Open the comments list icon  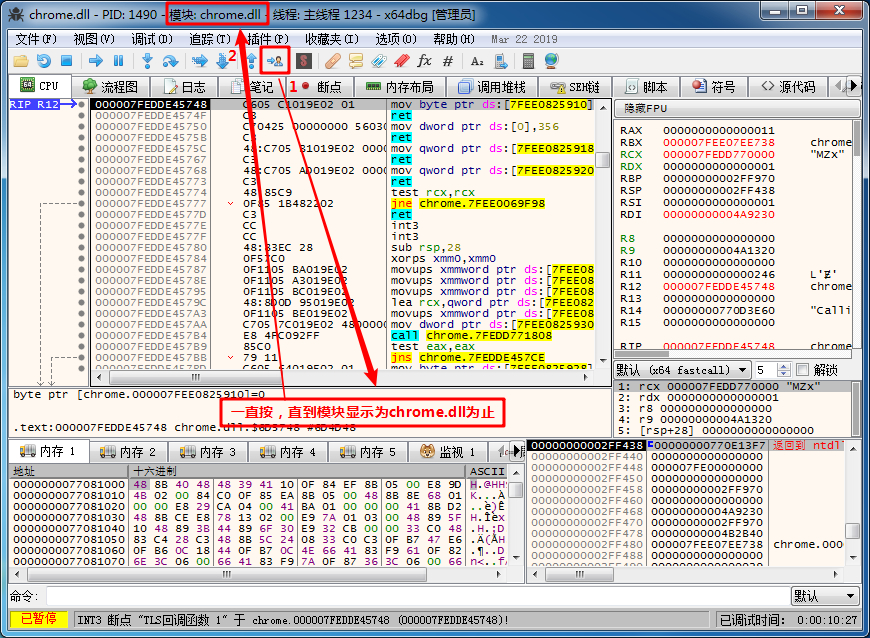coord(356,61)
